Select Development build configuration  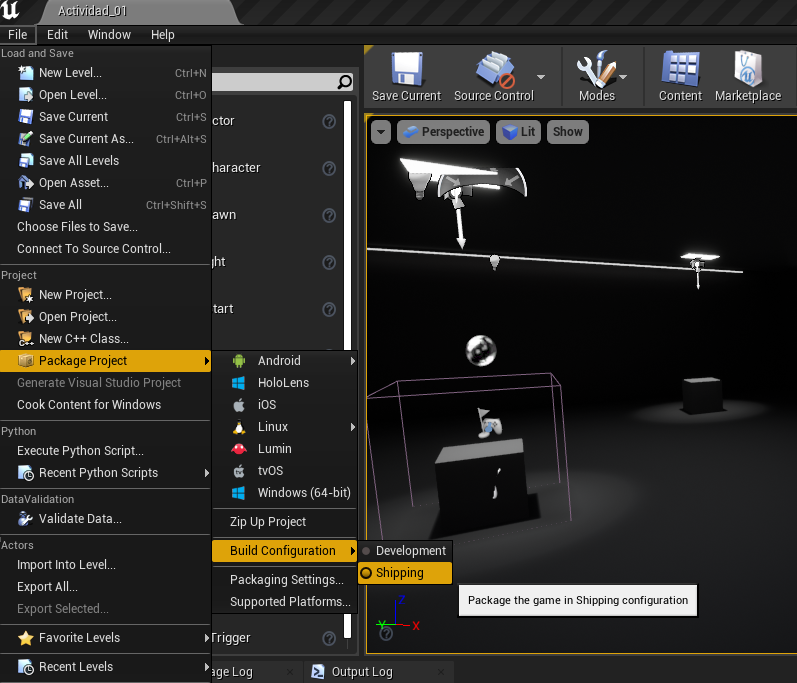(405, 551)
